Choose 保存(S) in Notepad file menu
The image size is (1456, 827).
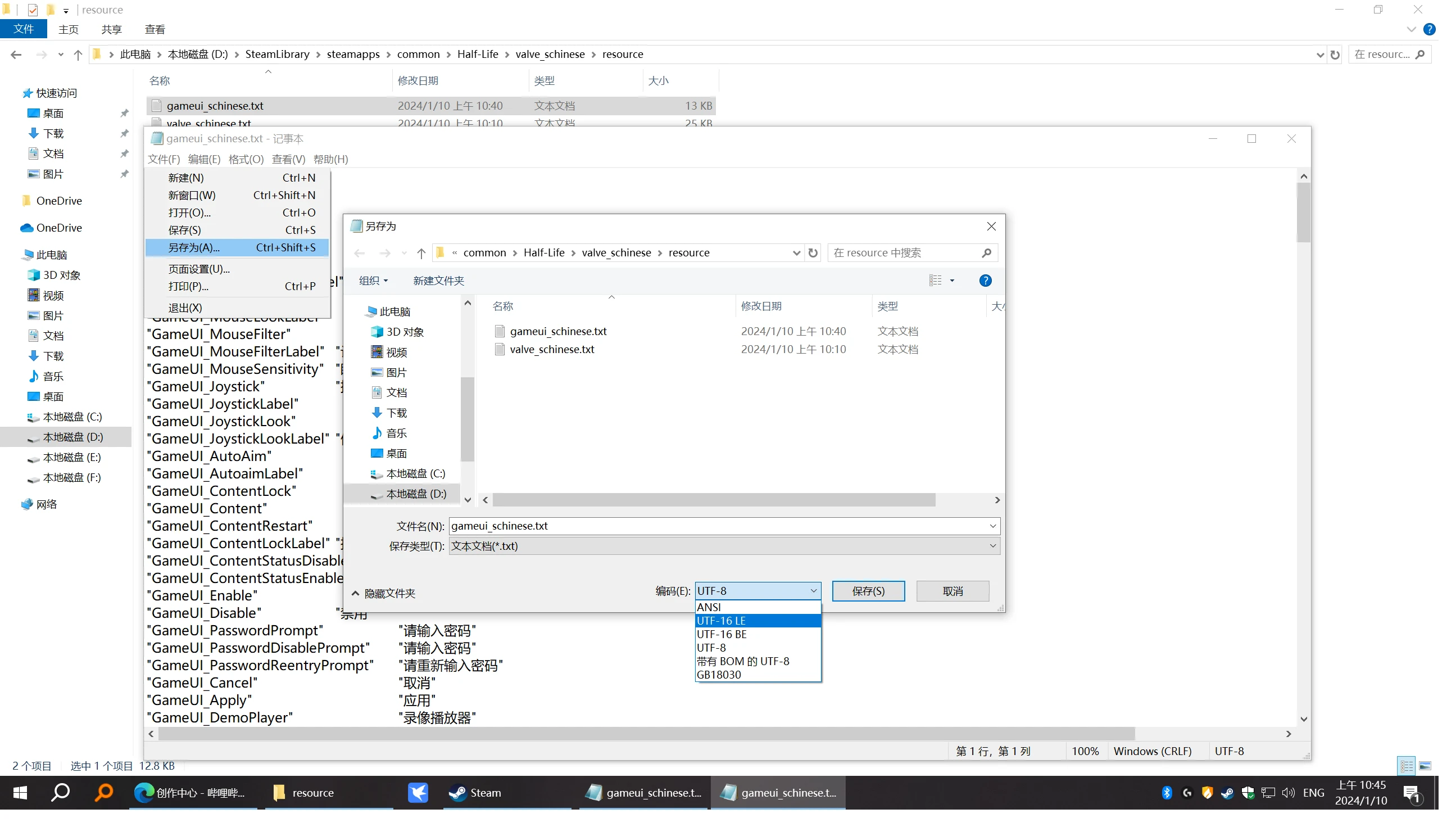coord(237,230)
